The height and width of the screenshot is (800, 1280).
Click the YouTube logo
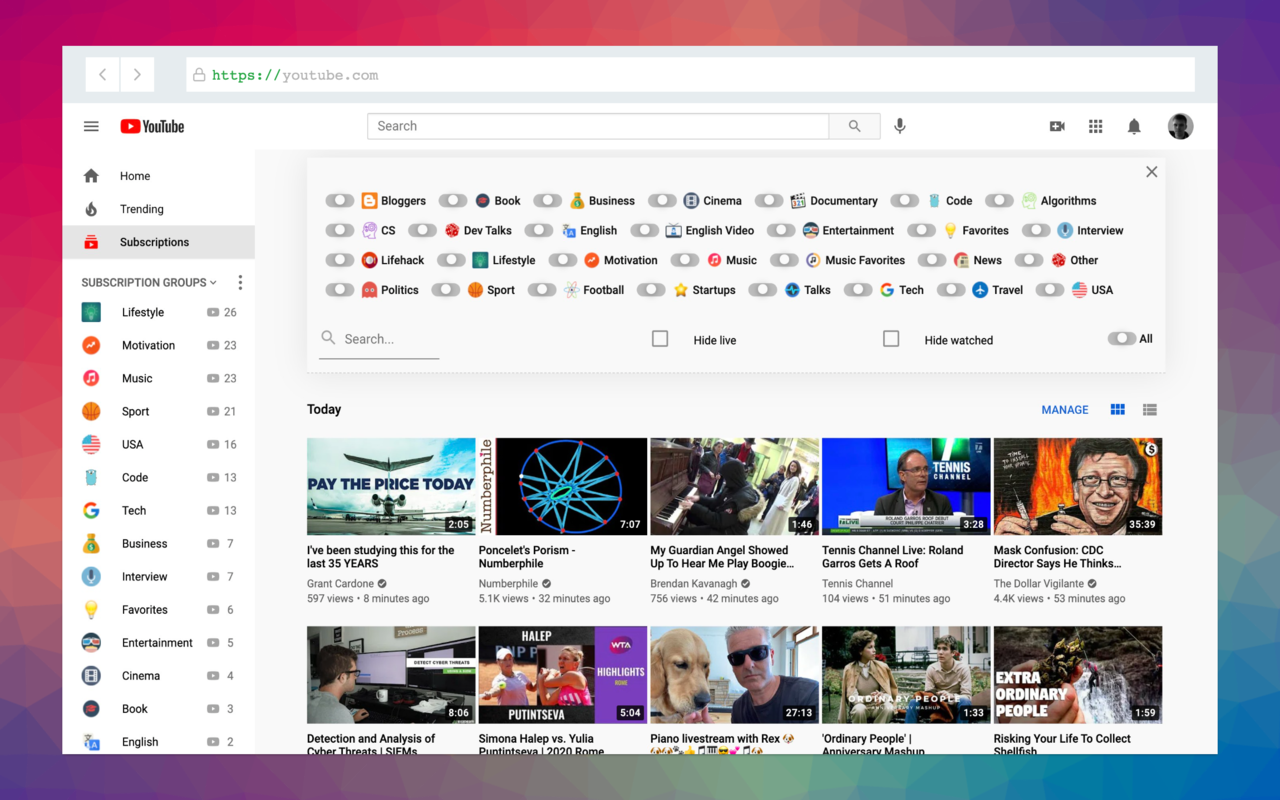pyautogui.click(x=152, y=126)
